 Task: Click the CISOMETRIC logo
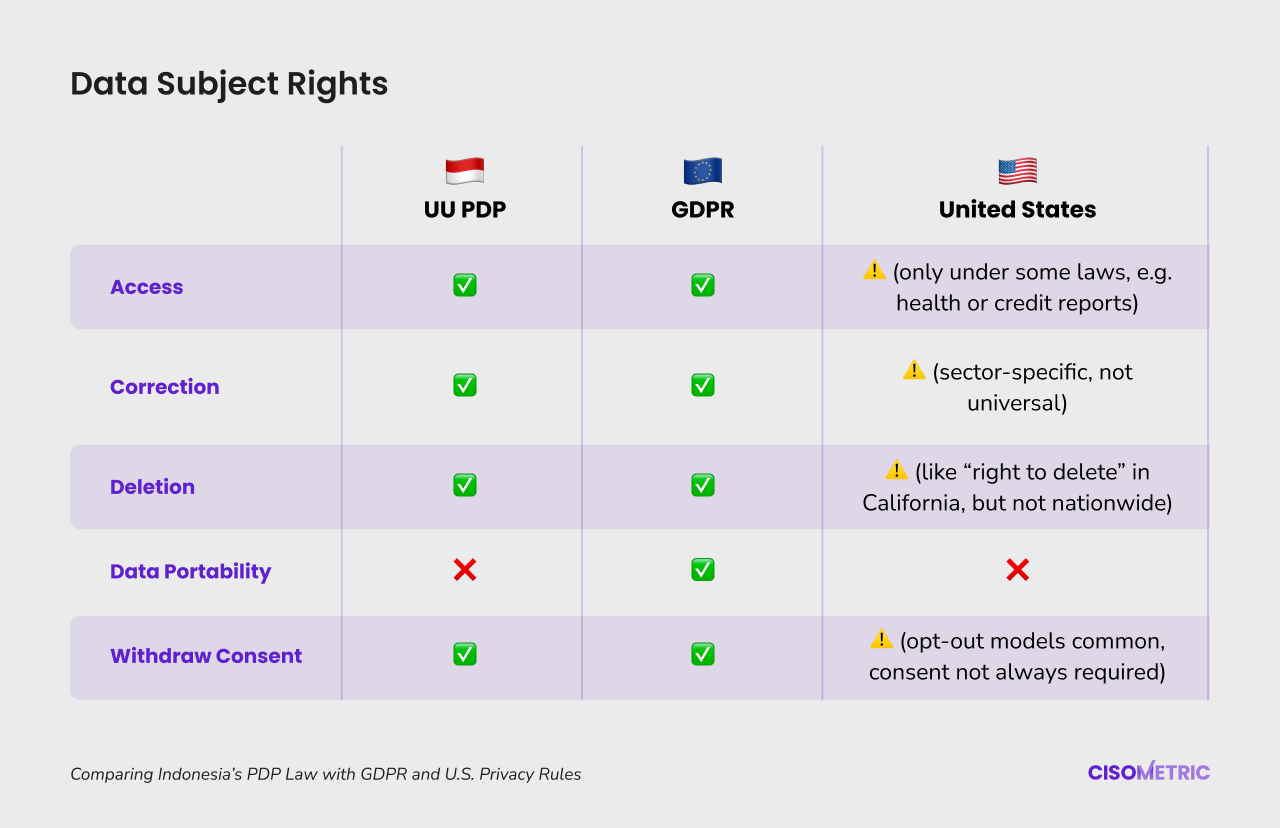click(x=1149, y=772)
